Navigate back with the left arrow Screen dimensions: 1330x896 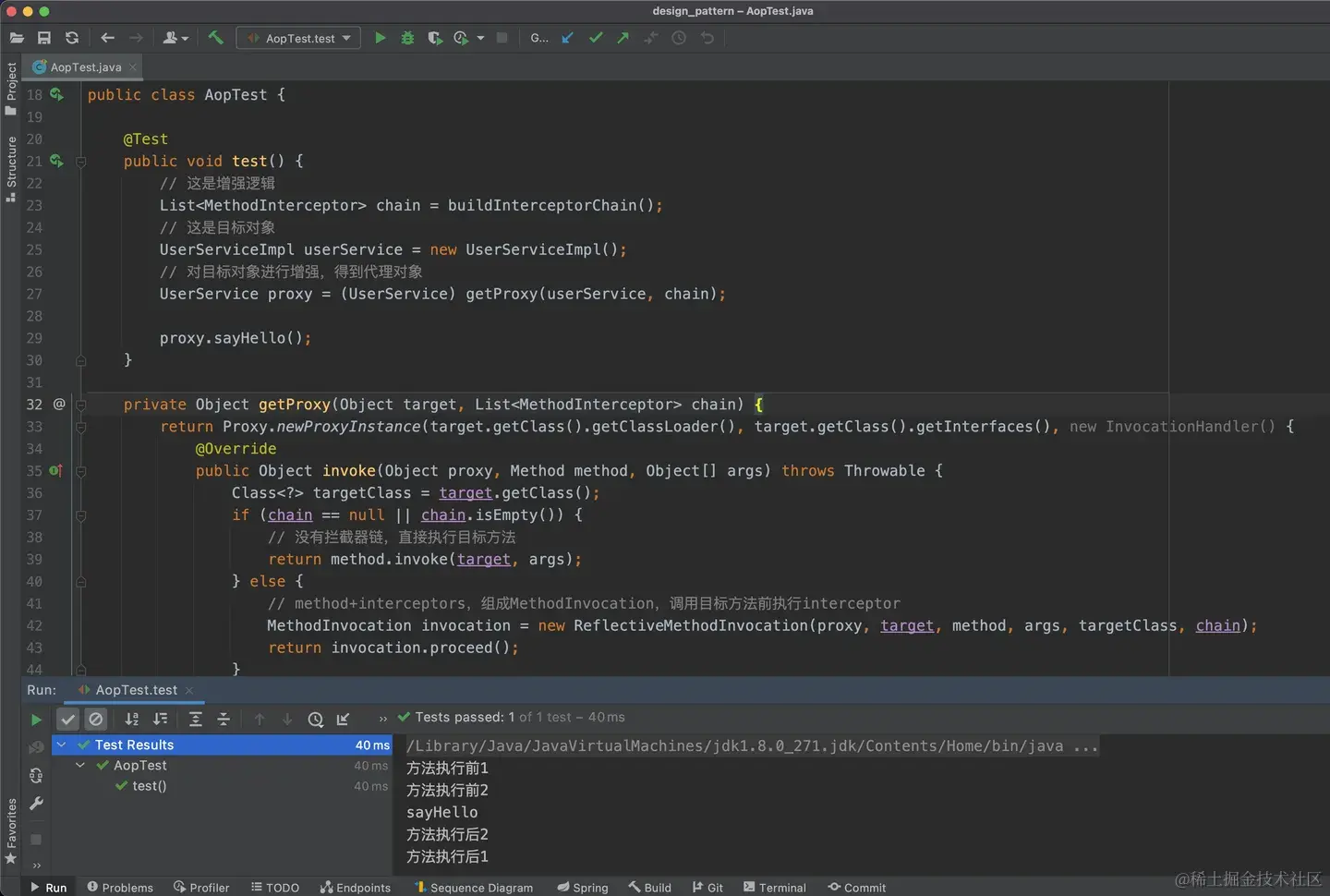(107, 38)
